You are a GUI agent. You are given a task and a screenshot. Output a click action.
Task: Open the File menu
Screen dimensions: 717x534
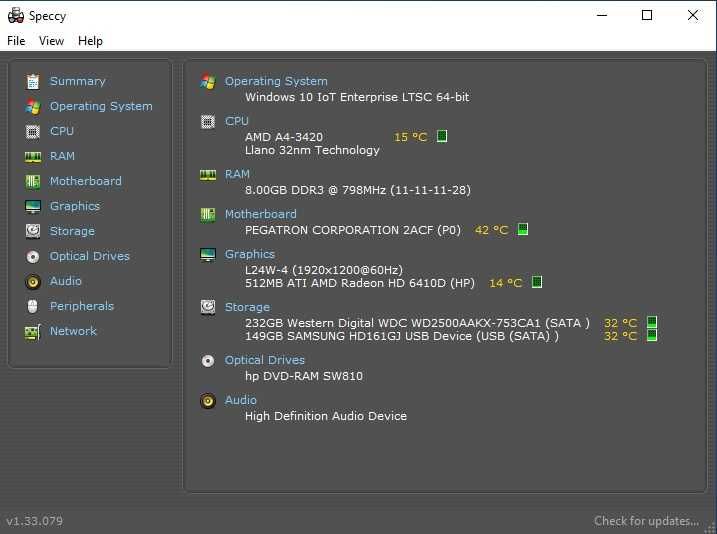pyautogui.click(x=16, y=41)
